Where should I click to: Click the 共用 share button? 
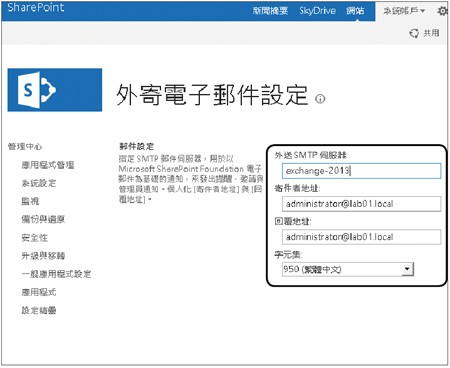click(424, 33)
